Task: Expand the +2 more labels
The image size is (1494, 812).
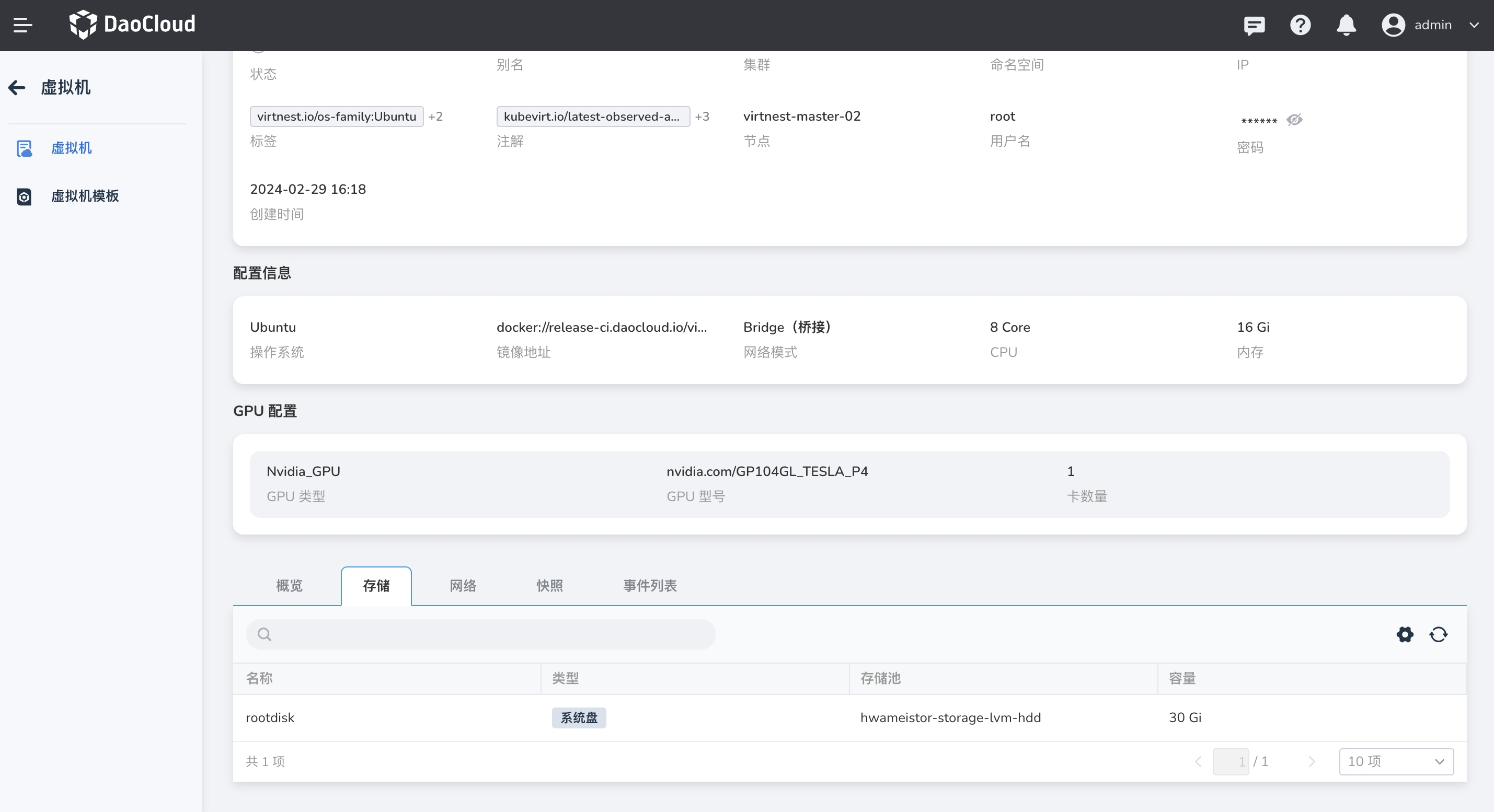Action: pos(435,117)
